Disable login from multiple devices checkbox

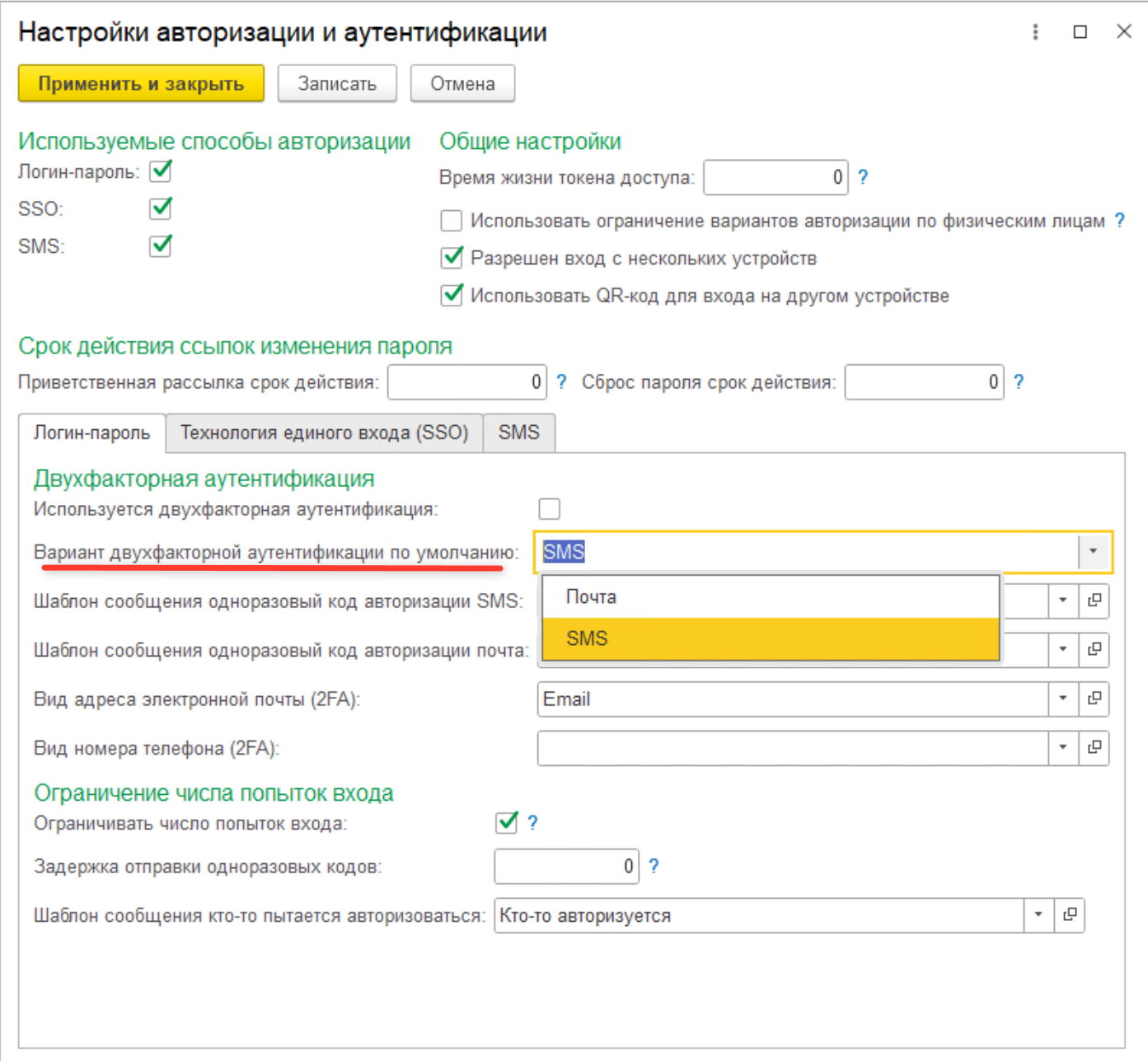[452, 258]
